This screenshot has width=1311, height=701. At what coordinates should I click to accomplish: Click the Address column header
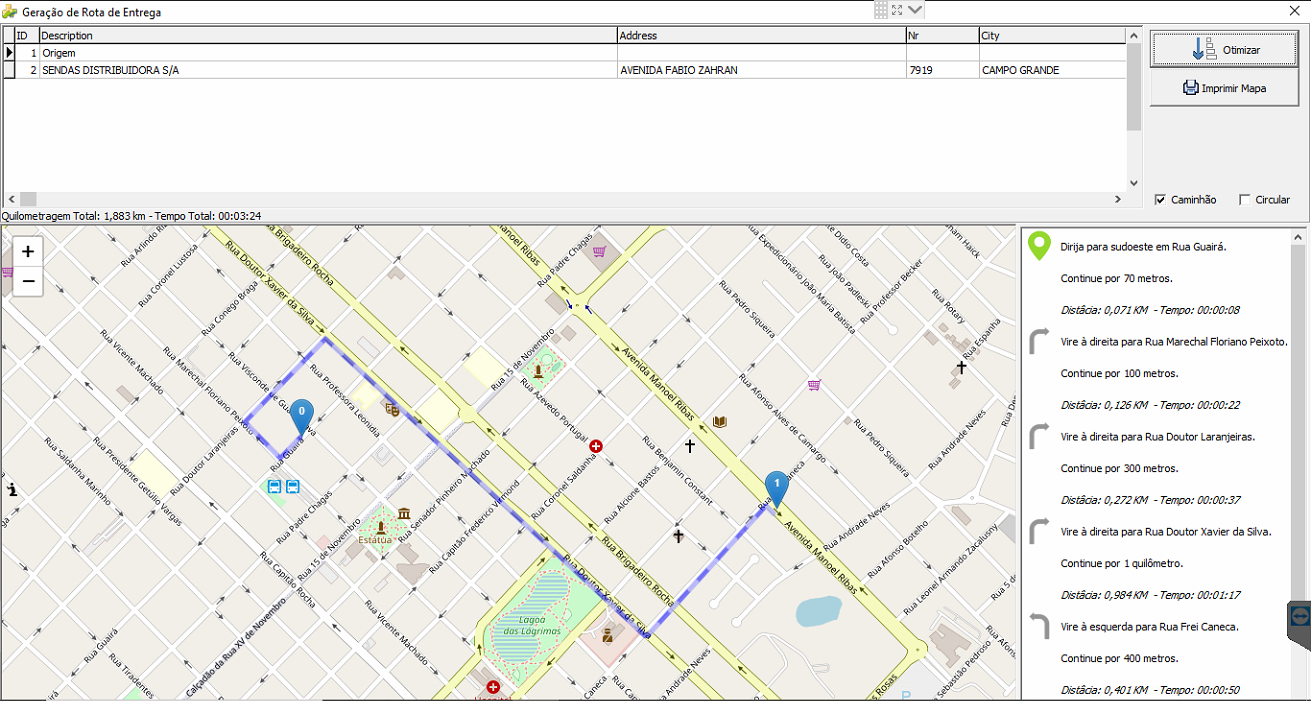(x=761, y=35)
